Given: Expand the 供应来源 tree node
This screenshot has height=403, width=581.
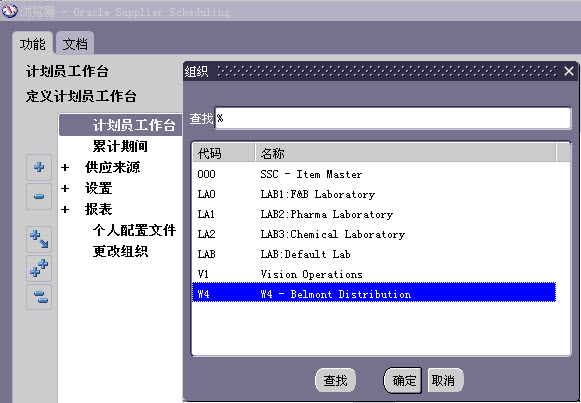Looking at the screenshot, I should (x=65, y=167).
